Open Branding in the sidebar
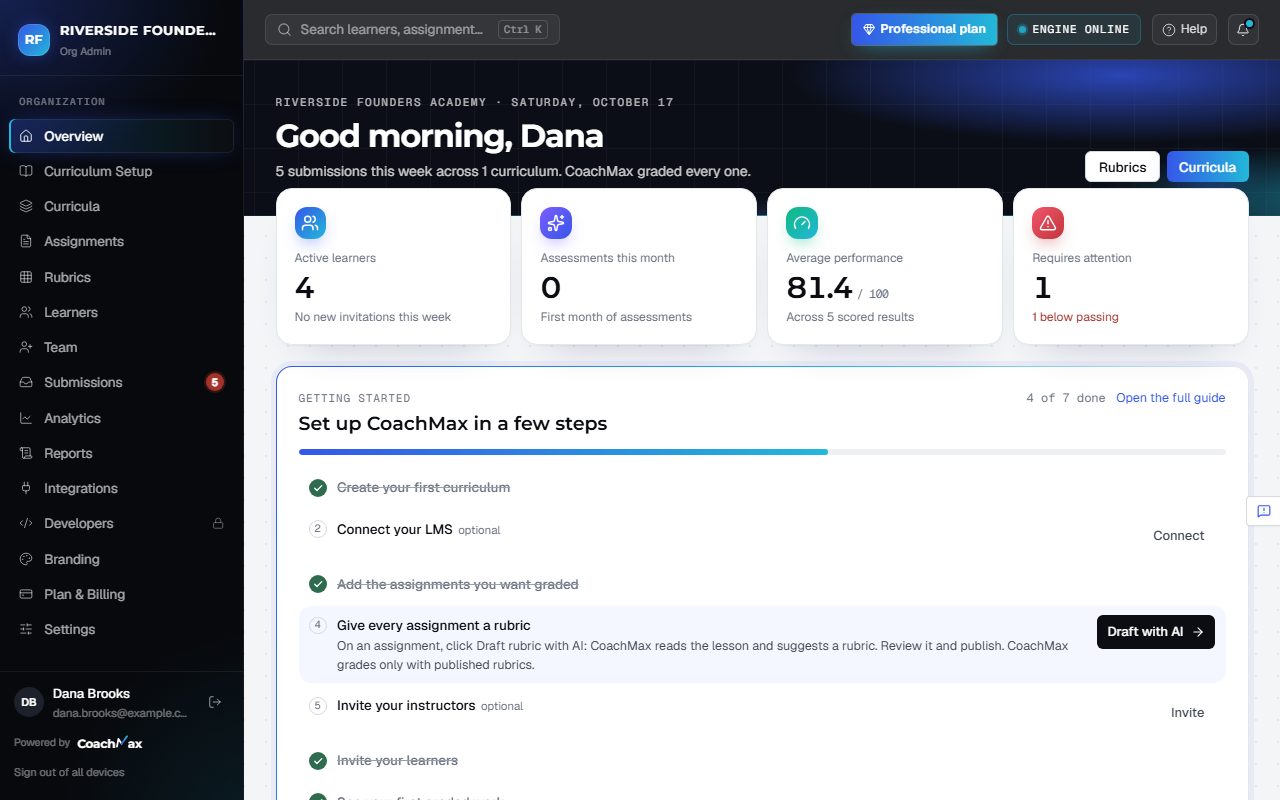Screen dimensions: 1280x800 [121, 559]
